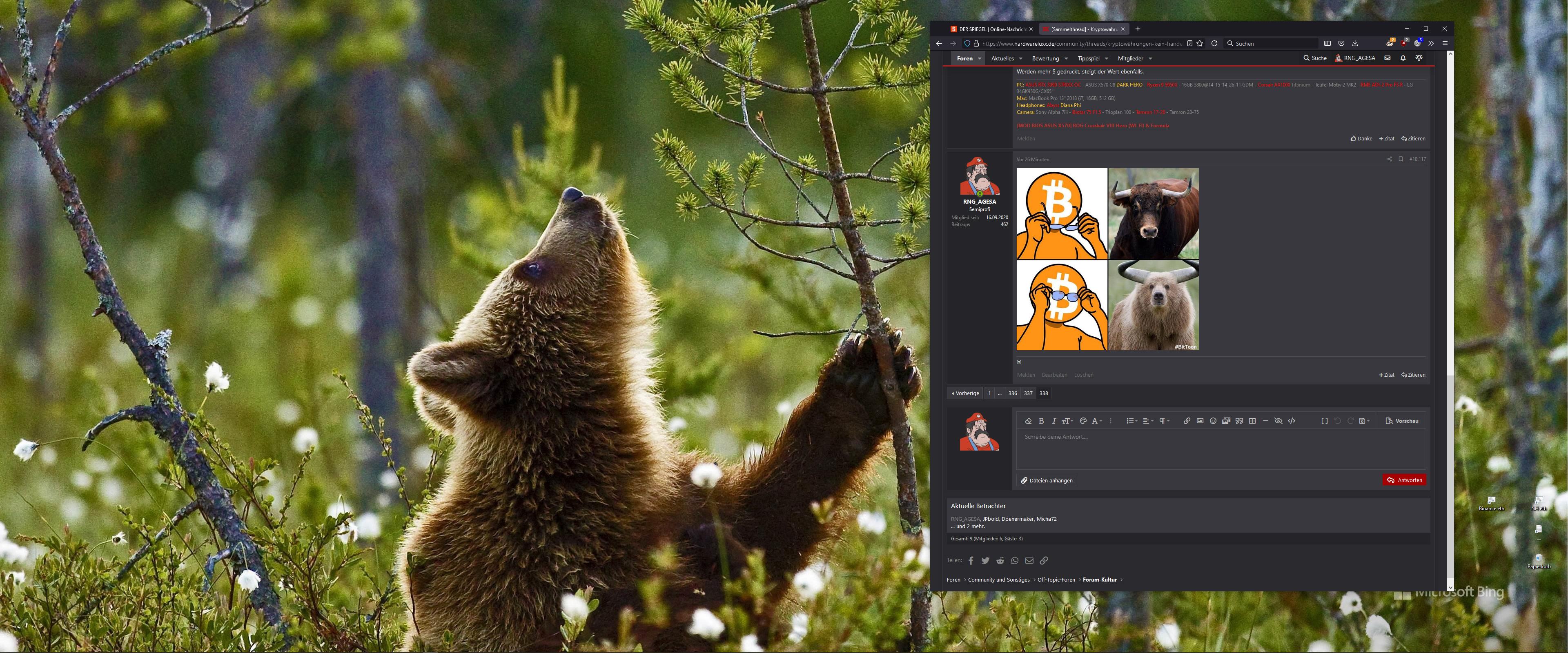Open the notifications bell icon
The image size is (1568, 653).
click(1403, 58)
